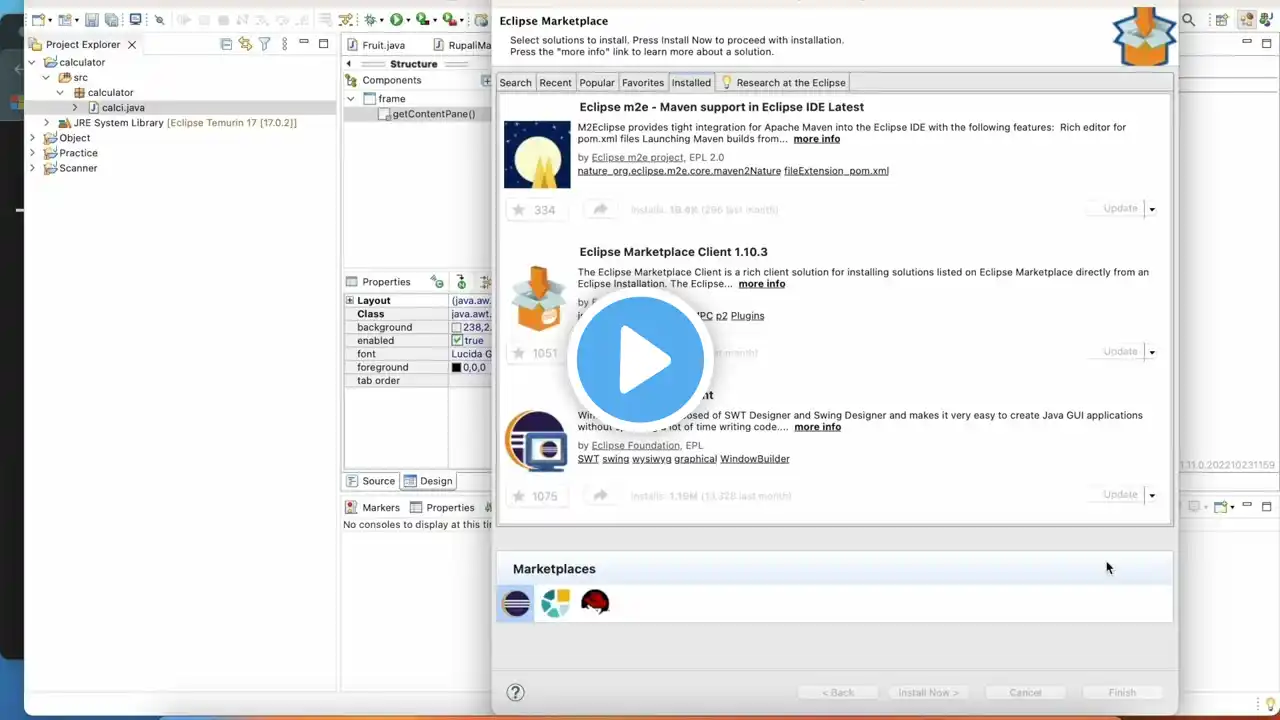Open a terminal with the monitor icon
This screenshot has width=1280, height=720.
point(135,20)
